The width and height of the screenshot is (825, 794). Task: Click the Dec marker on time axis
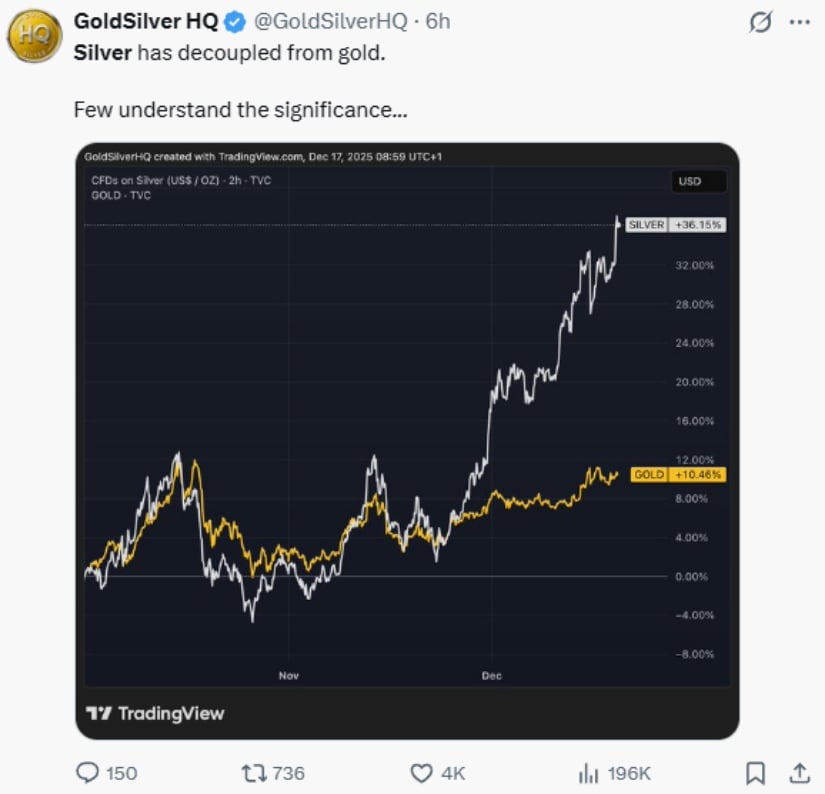[x=491, y=676]
